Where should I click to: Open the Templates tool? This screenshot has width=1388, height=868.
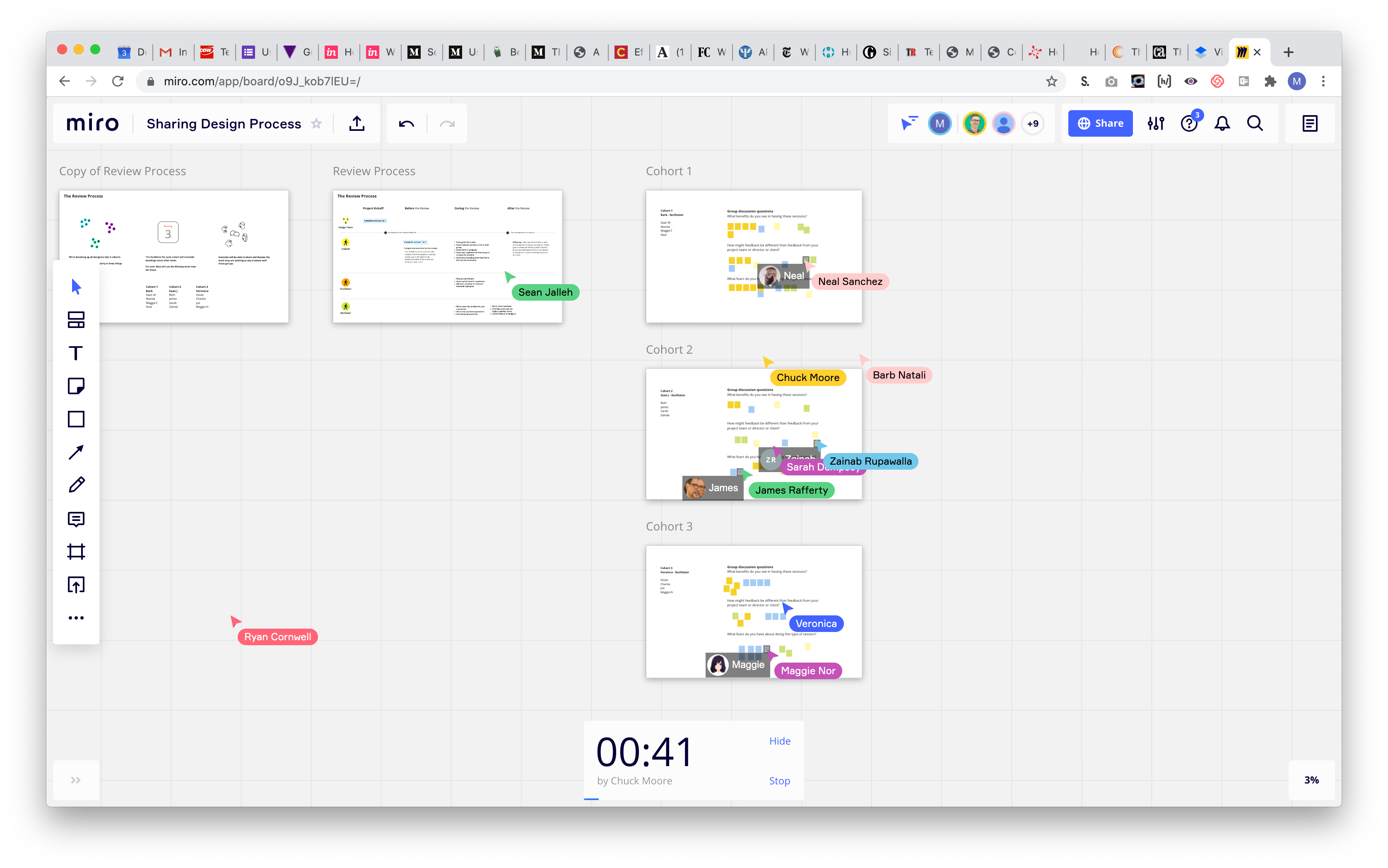(76, 320)
